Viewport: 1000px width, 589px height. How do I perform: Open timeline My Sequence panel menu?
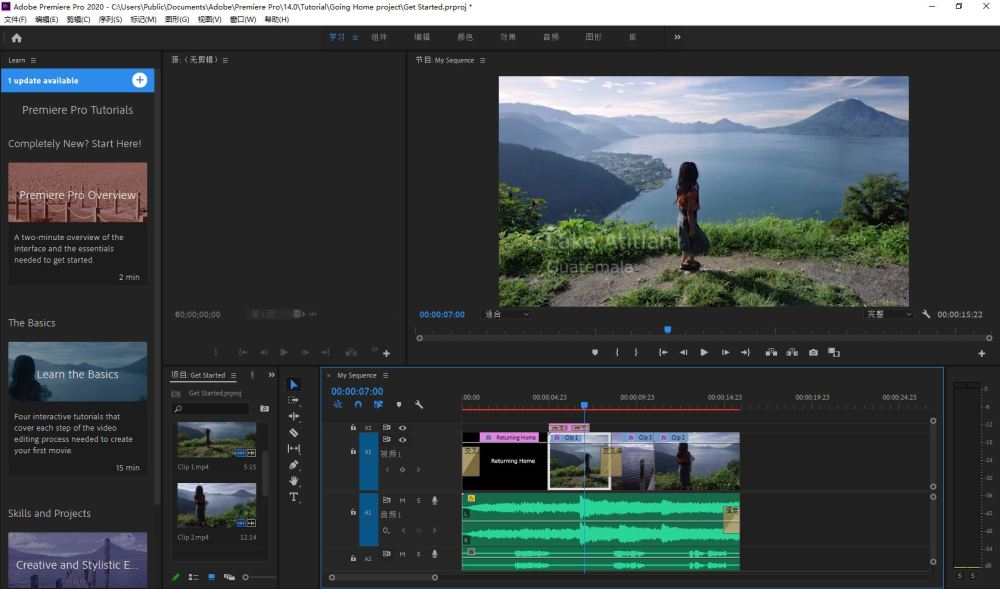pos(385,375)
